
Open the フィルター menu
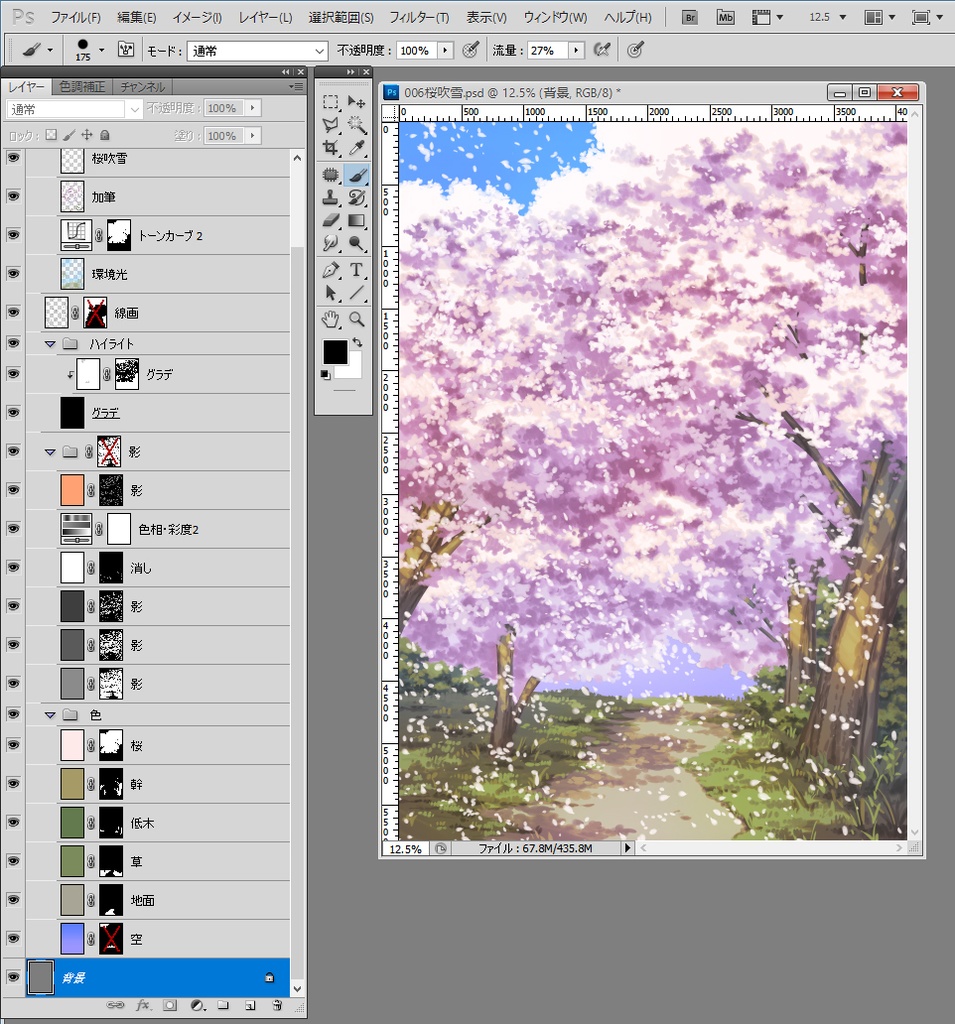419,18
